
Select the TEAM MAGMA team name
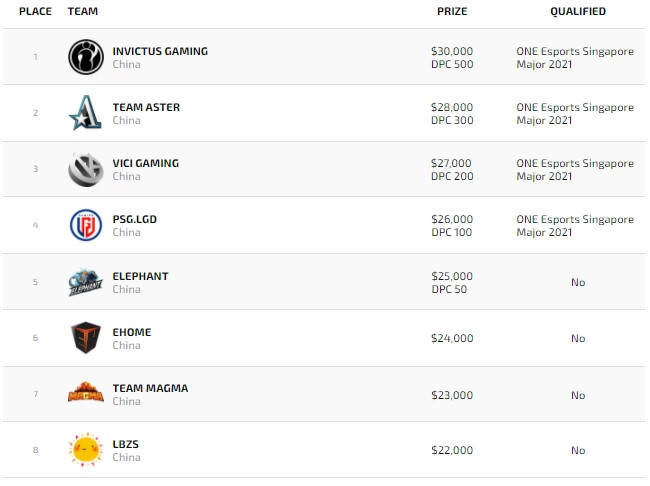pyautogui.click(x=150, y=388)
